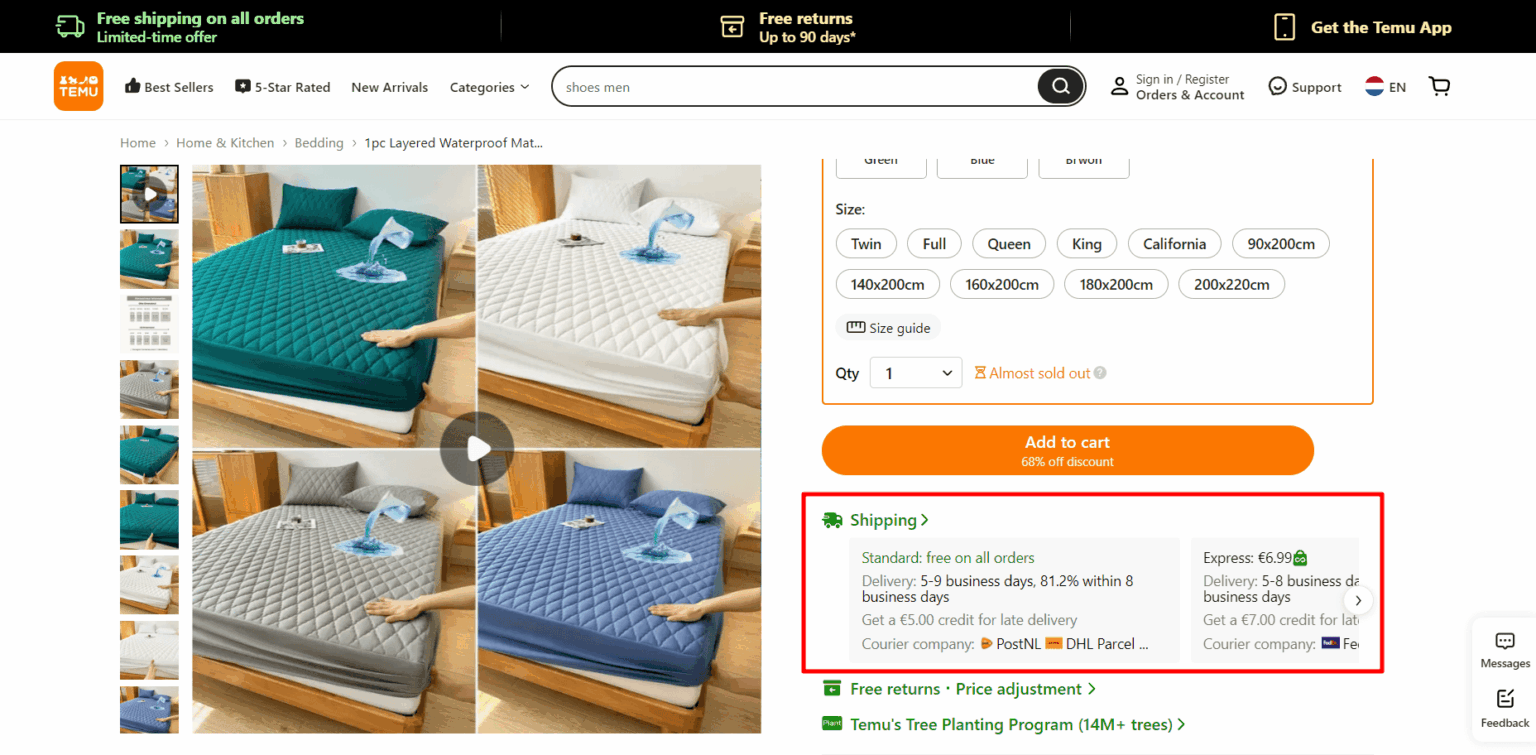Click the next arrow in the shipping options
This screenshot has height=755, width=1536.
pyautogui.click(x=1357, y=600)
